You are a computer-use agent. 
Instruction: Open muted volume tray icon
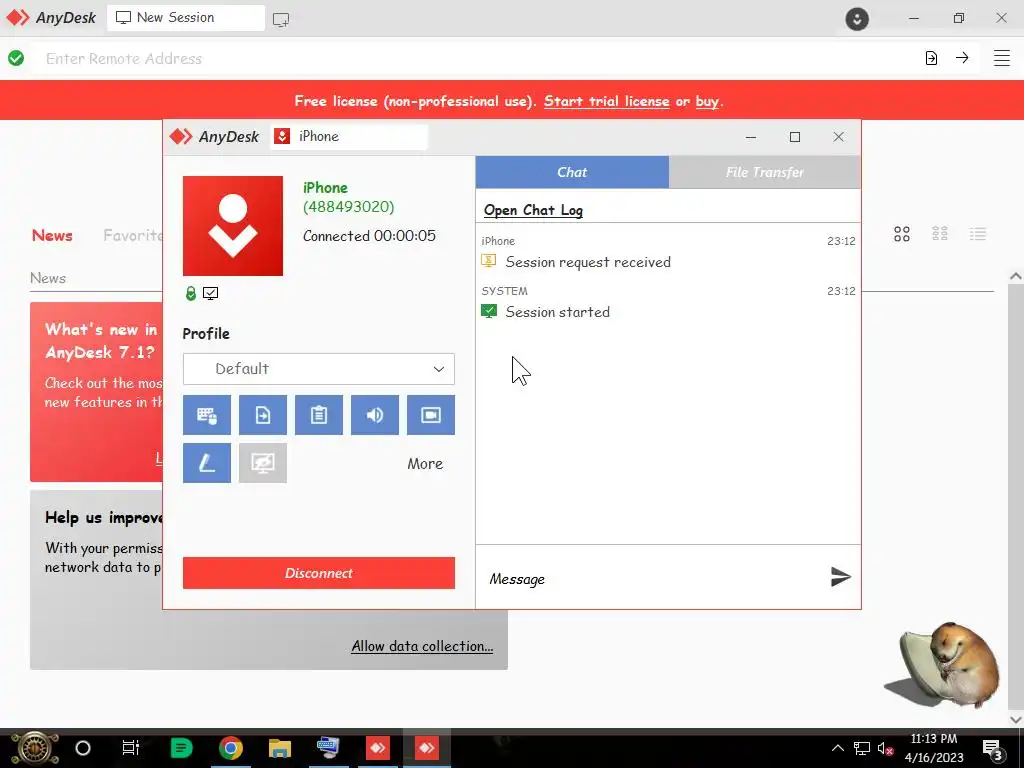pyautogui.click(x=886, y=748)
